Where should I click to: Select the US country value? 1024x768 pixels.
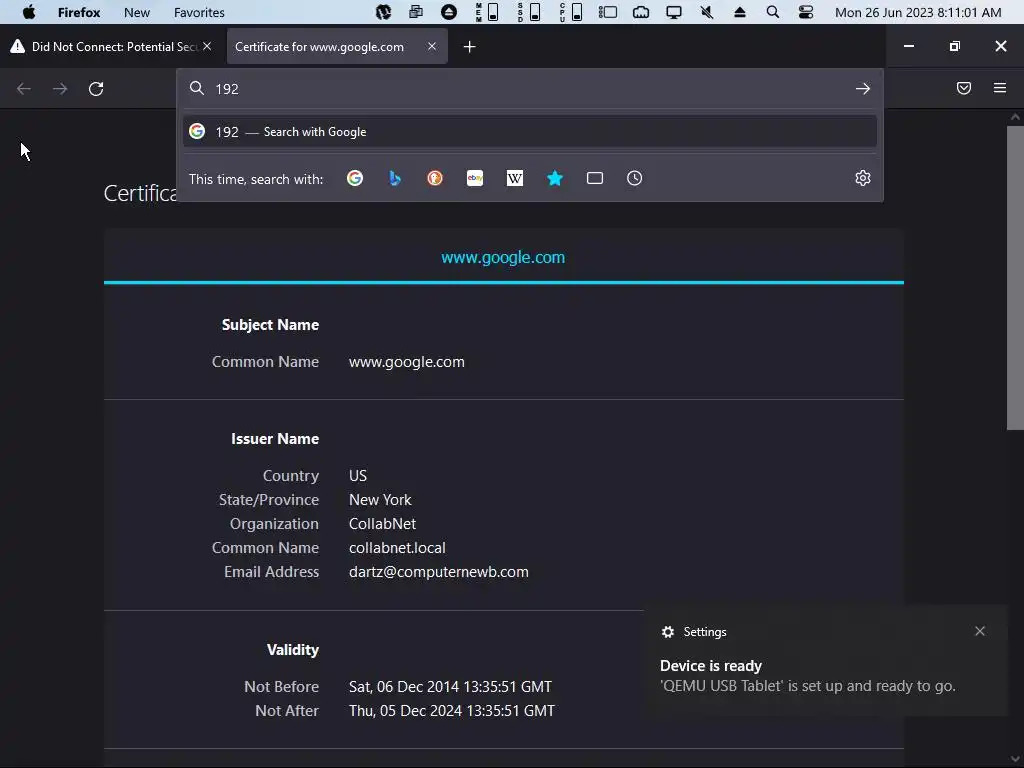click(358, 475)
